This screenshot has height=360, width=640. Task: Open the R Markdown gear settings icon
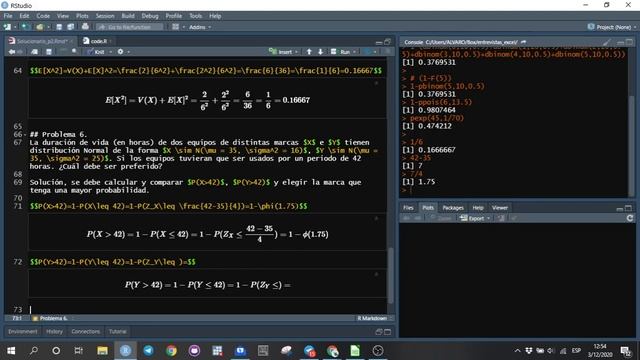[120, 52]
